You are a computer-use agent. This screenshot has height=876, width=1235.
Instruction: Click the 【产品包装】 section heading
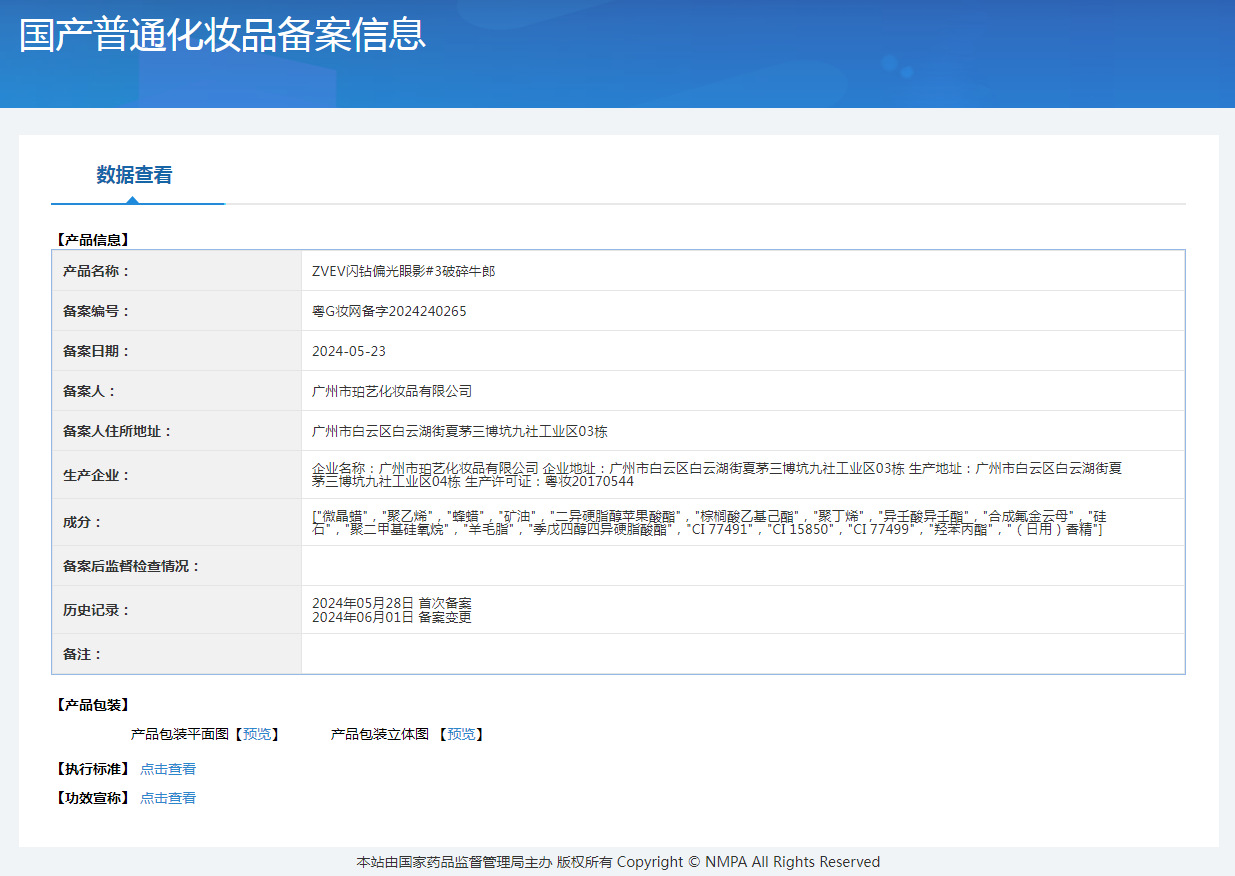(92, 705)
